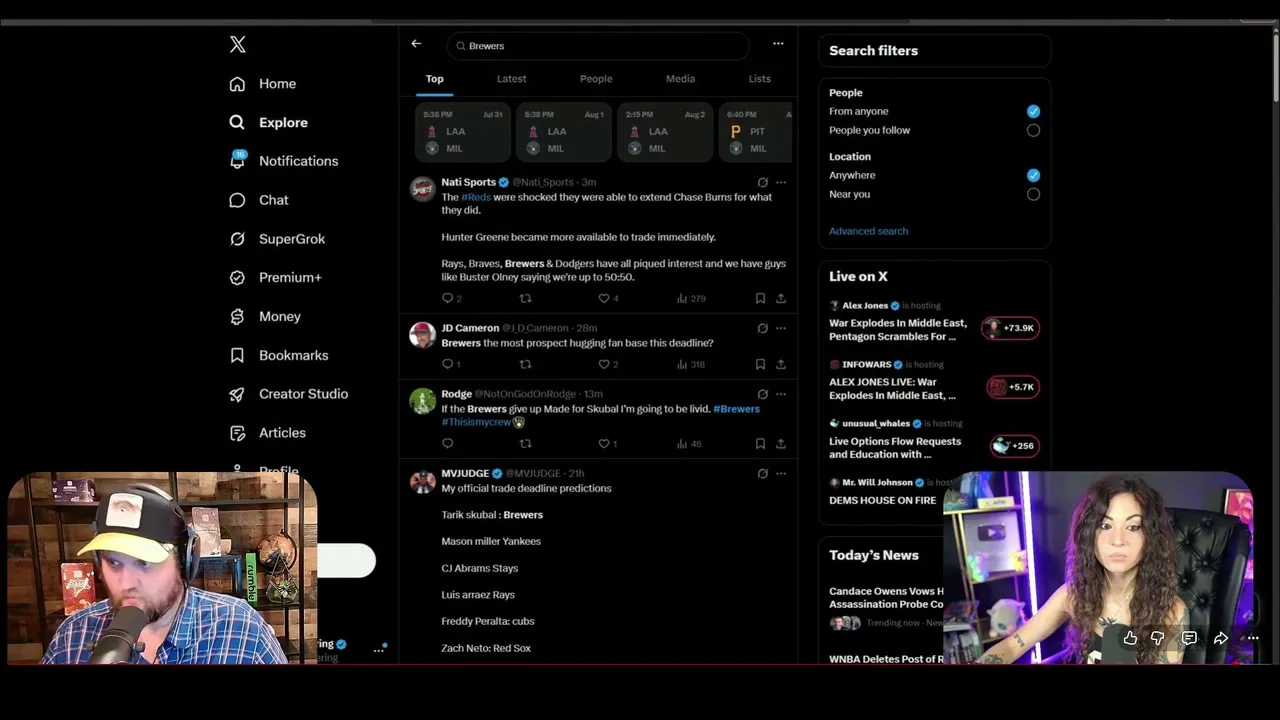1280x720 pixels.
Task: Open Premium+ icon in sidebar
Action: pos(237,277)
